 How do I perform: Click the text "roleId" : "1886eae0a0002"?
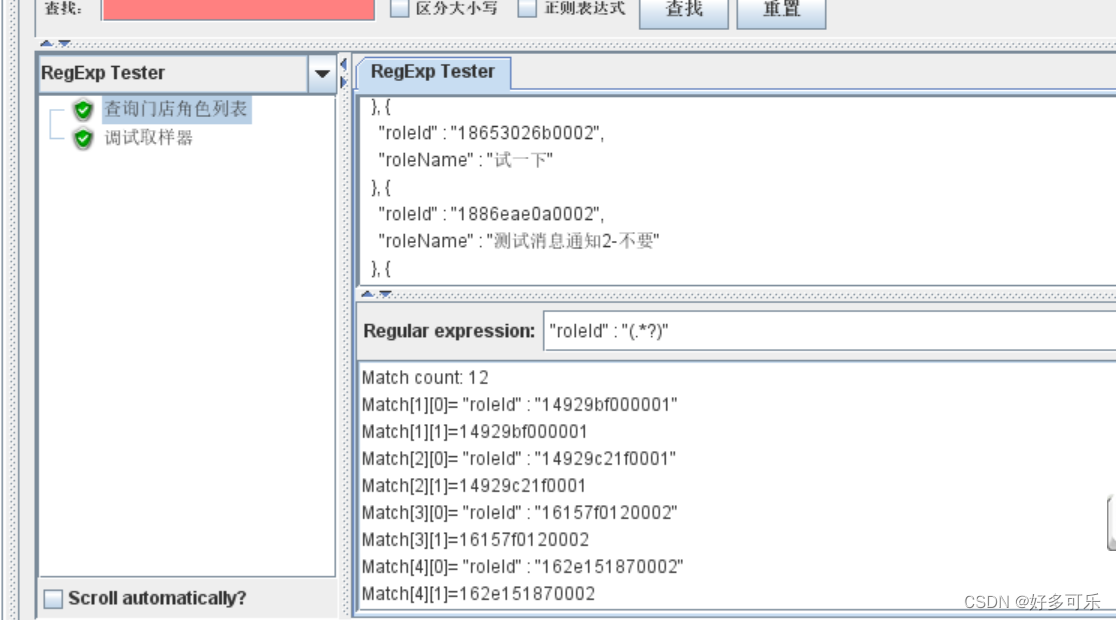(x=491, y=214)
